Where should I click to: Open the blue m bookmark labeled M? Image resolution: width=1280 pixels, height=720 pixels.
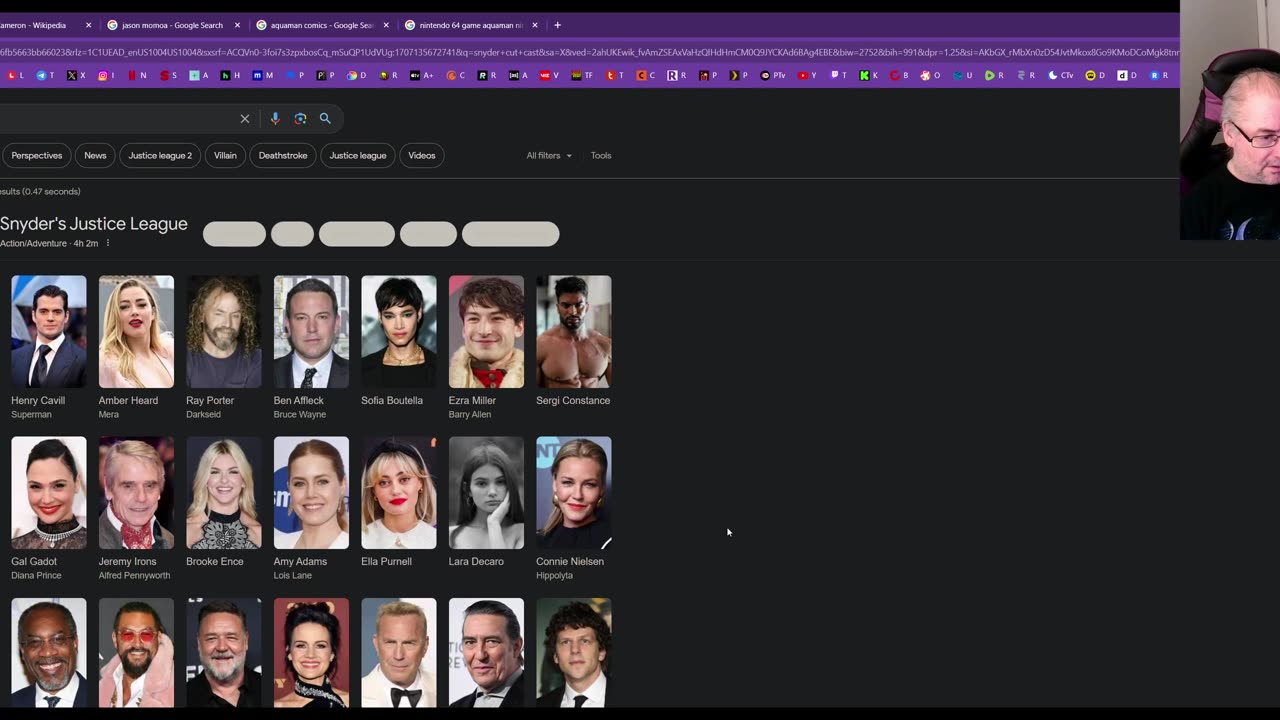coord(263,75)
